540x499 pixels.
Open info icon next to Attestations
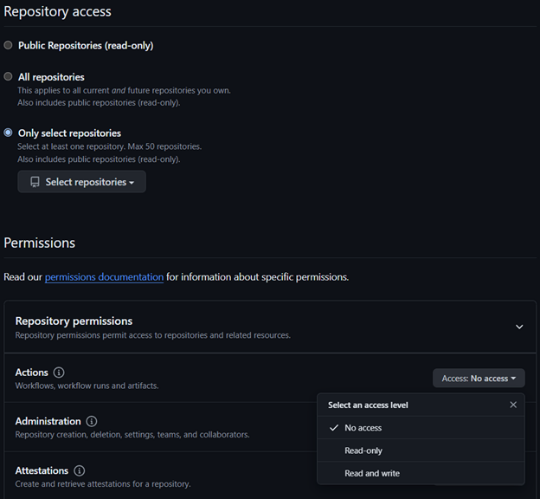point(79,470)
